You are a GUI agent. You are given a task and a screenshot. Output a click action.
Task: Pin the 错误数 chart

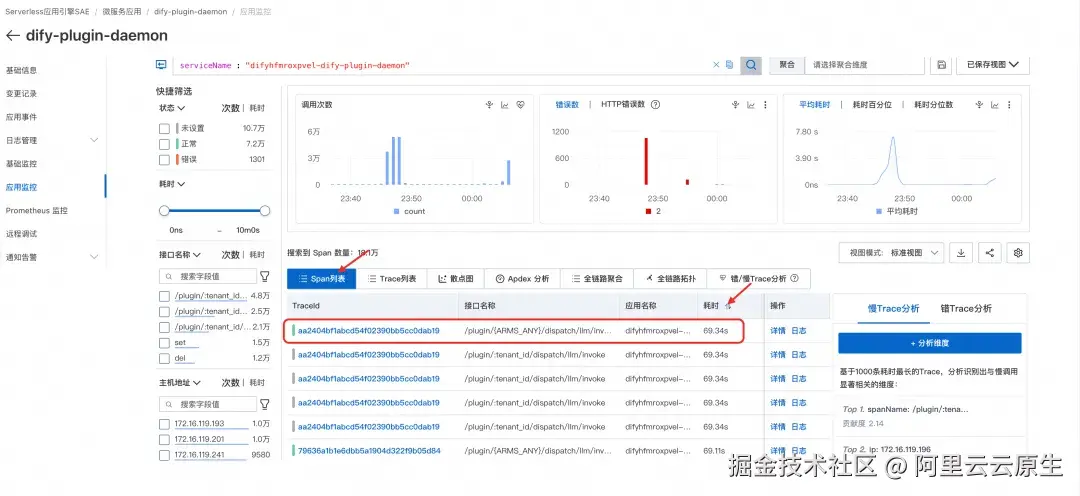pyautogui.click(x=736, y=105)
